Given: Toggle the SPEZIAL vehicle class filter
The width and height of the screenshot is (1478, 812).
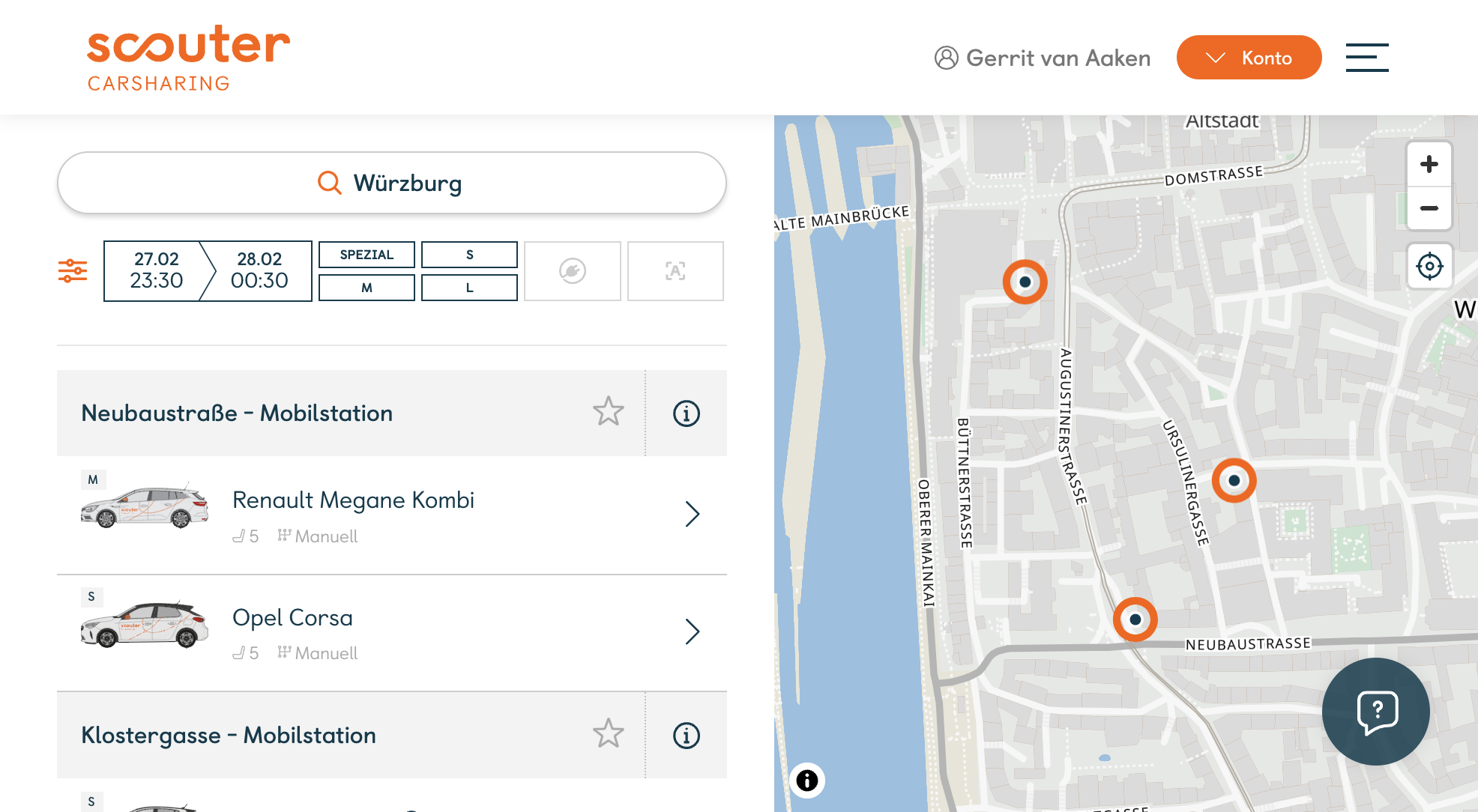Looking at the screenshot, I should point(367,255).
